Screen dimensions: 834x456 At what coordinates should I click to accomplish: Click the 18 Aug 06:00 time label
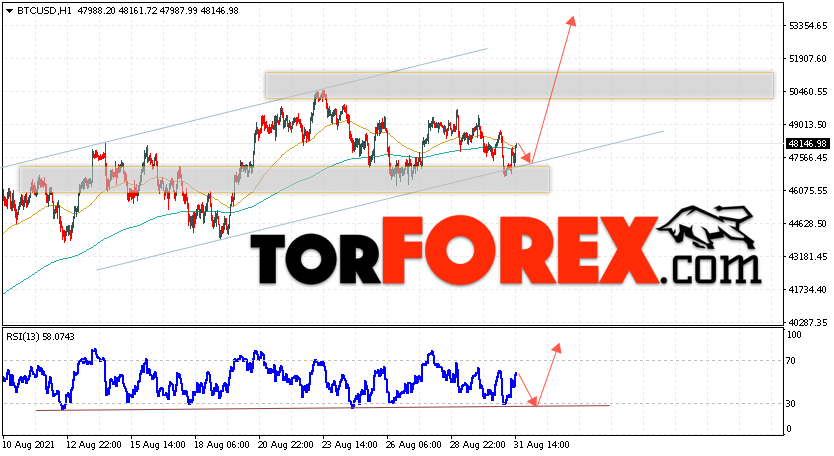(x=222, y=445)
